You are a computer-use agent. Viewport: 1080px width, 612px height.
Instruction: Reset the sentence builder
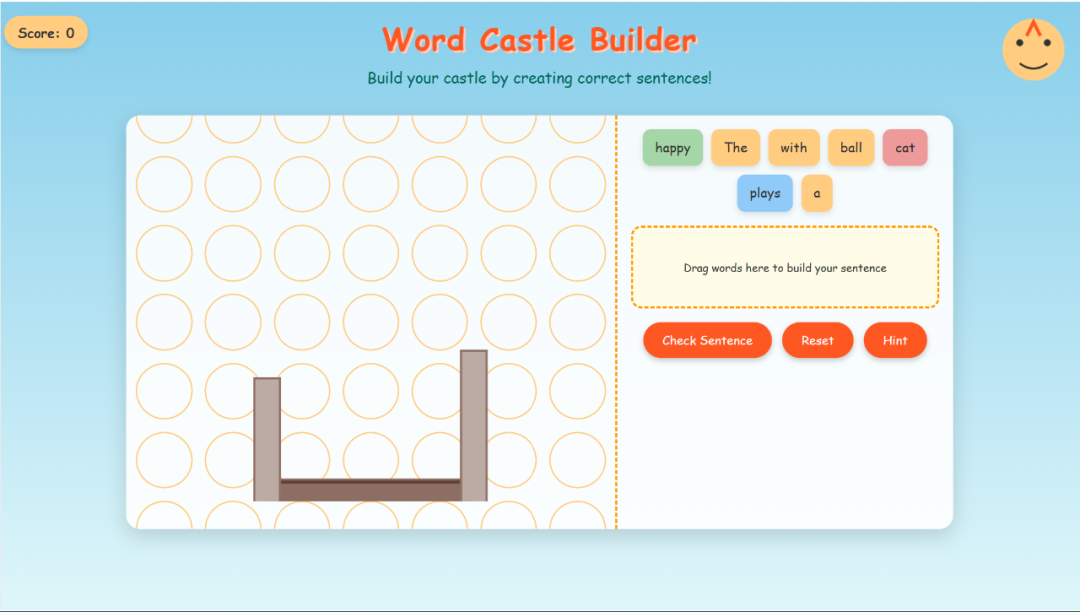[817, 340]
